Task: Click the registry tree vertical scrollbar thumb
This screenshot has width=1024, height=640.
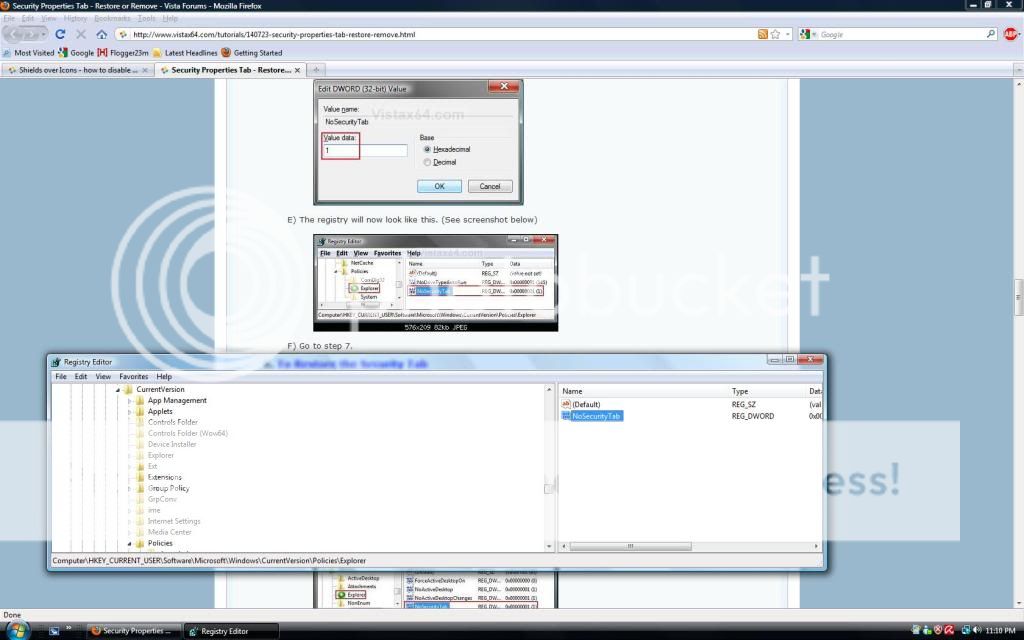Action: tap(548, 488)
